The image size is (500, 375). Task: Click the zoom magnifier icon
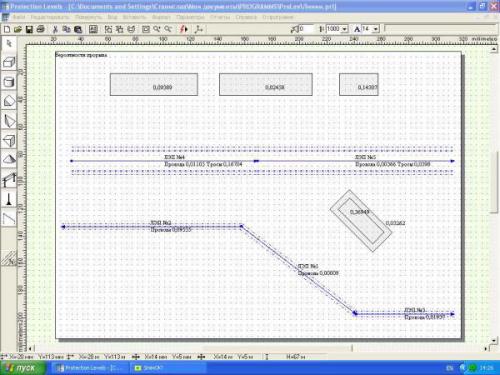pos(157,29)
